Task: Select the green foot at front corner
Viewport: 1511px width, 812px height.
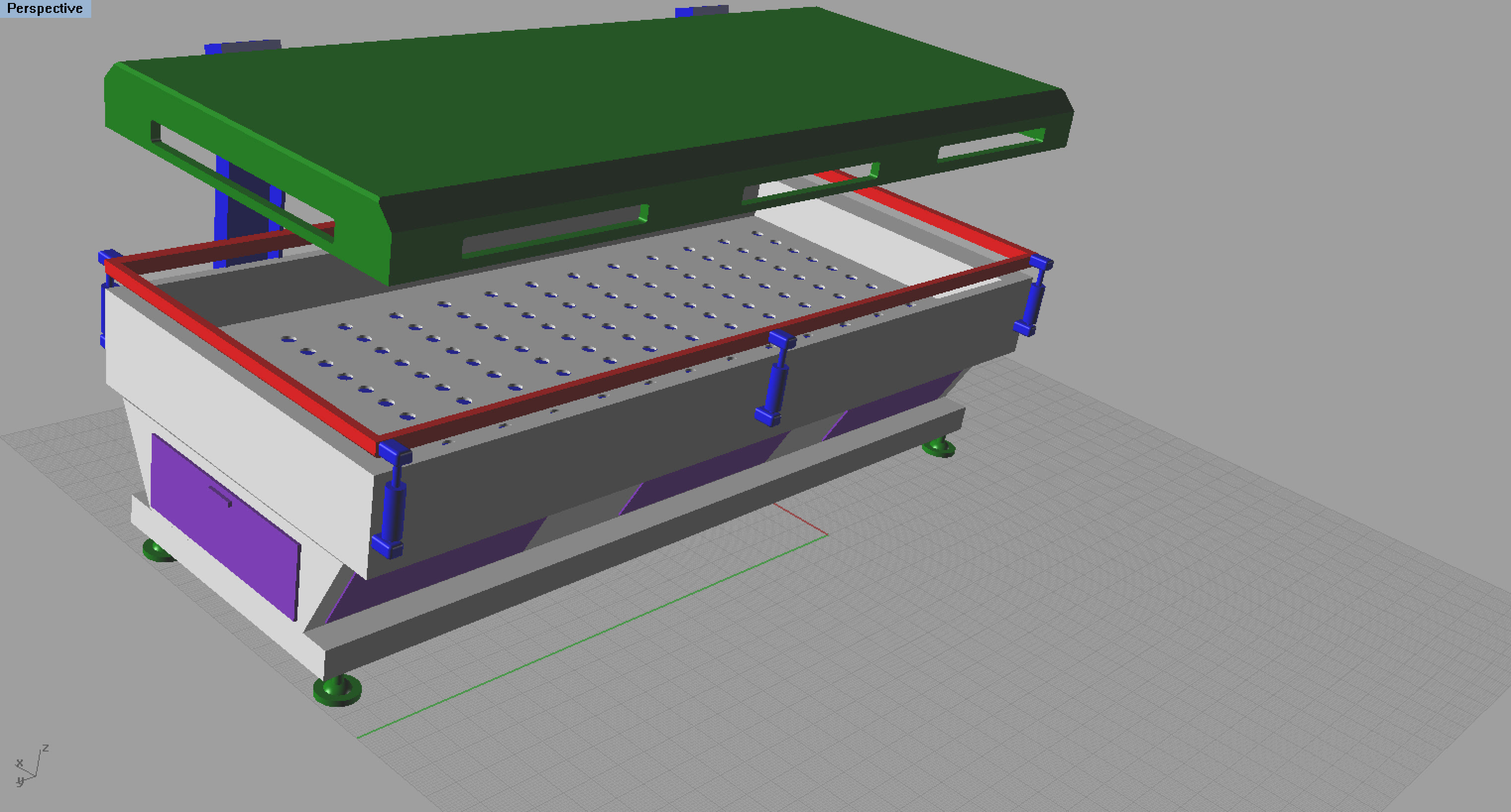Action: (338, 691)
